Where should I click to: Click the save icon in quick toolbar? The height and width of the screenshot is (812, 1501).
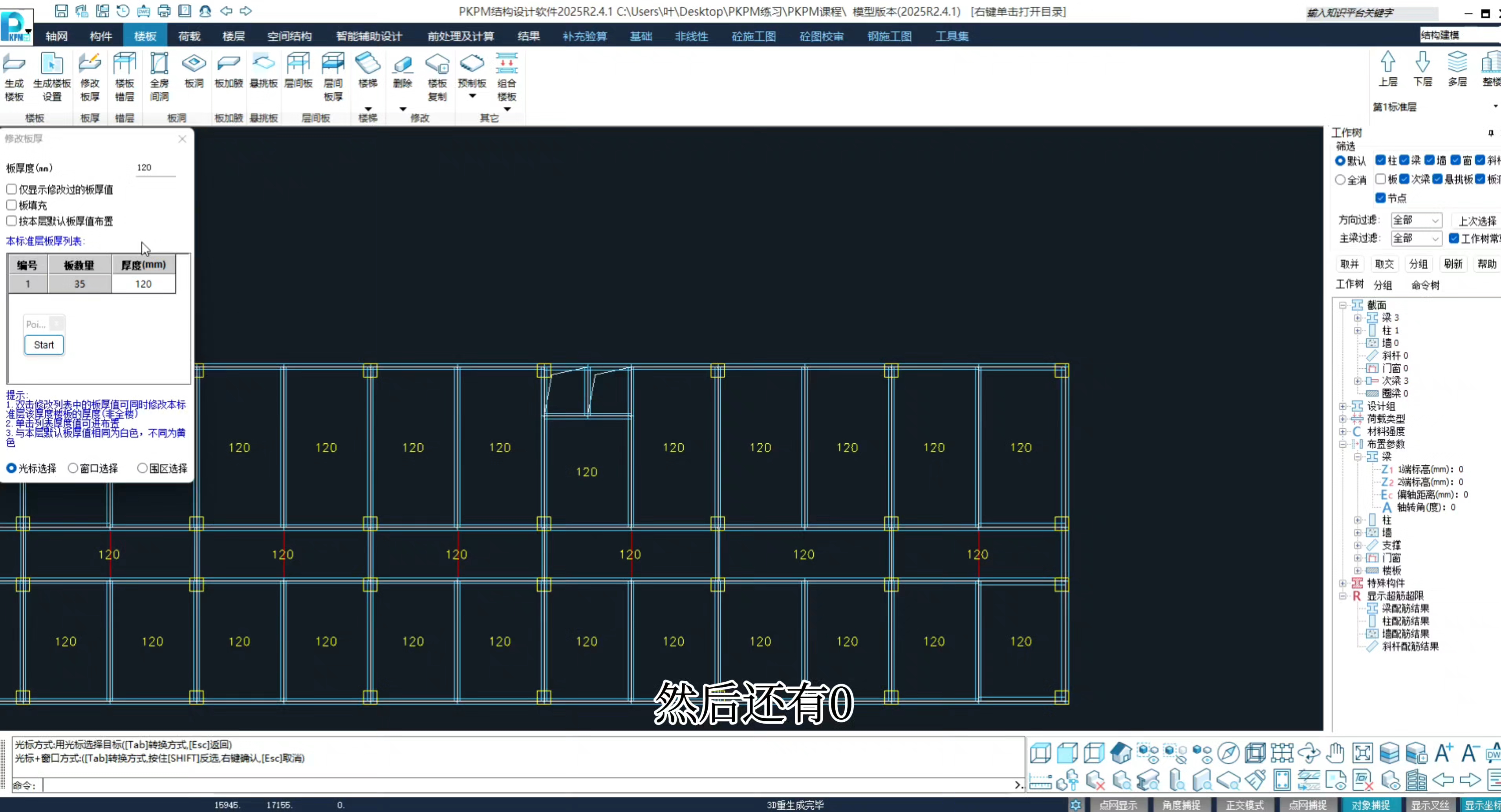click(x=61, y=11)
